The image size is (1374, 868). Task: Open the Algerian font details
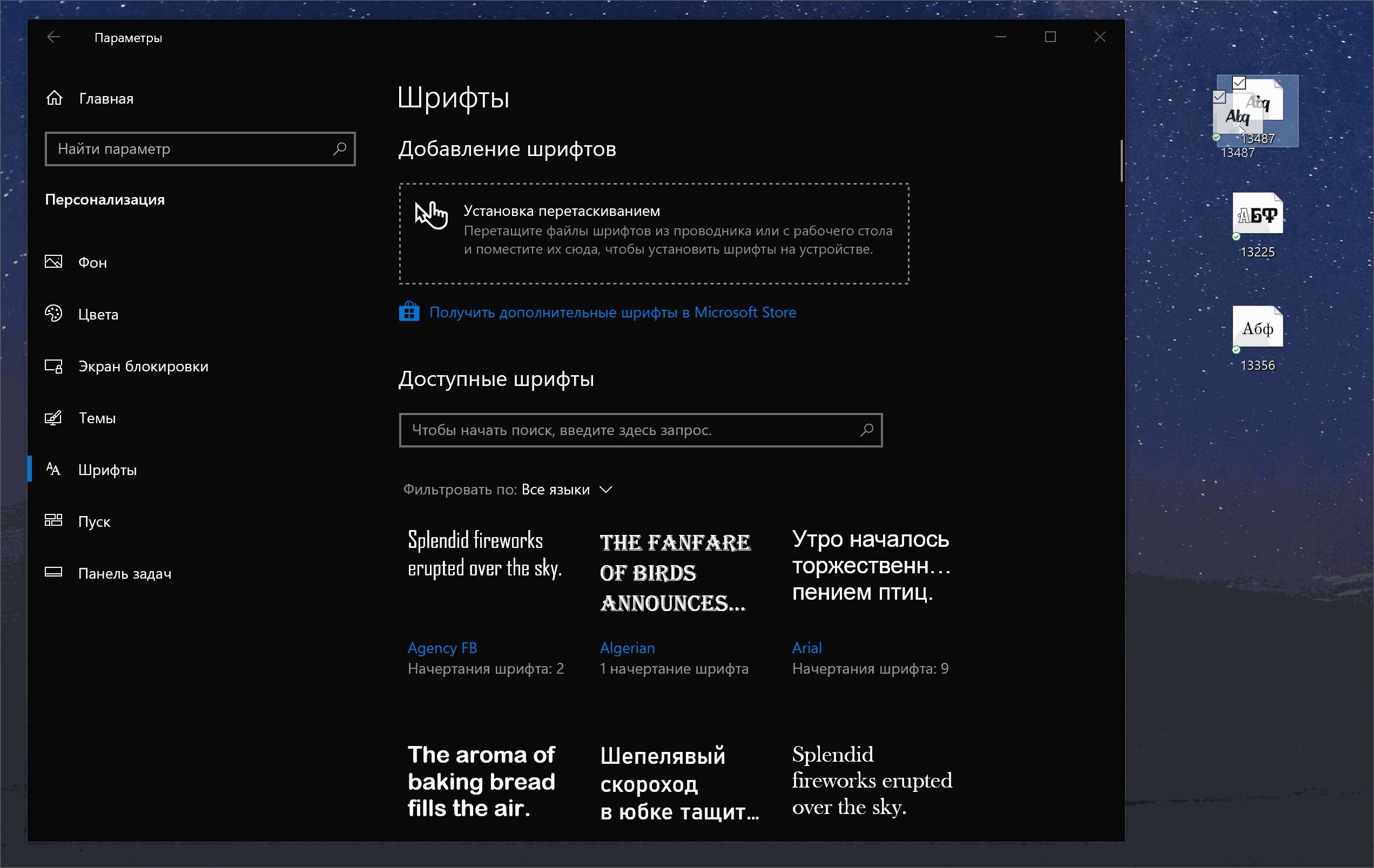627,647
